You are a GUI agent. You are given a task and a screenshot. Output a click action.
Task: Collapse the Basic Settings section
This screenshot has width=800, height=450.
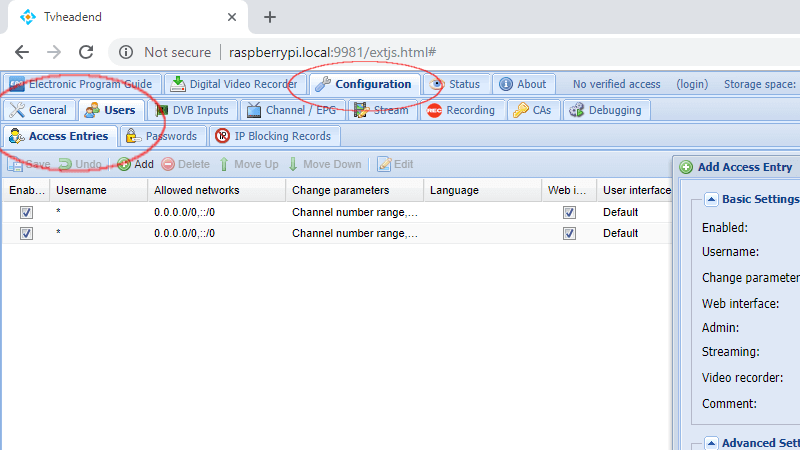tap(711, 199)
